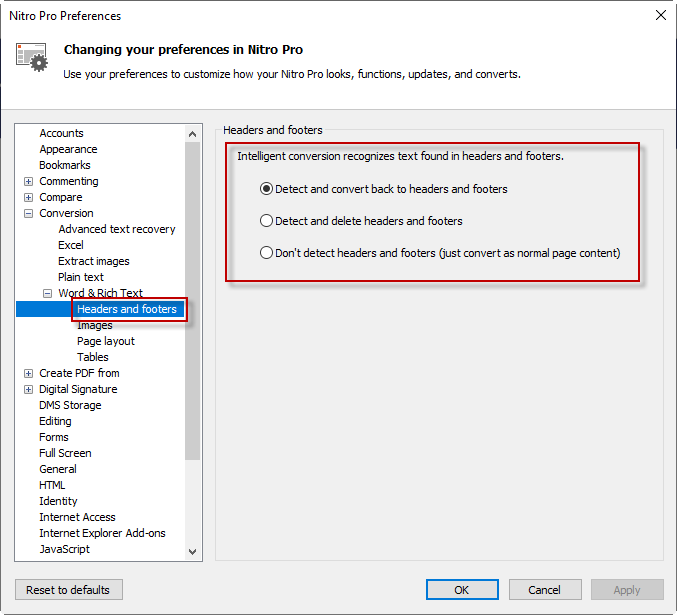
Task: Click scroll up arrow in category list
Action: tap(193, 134)
